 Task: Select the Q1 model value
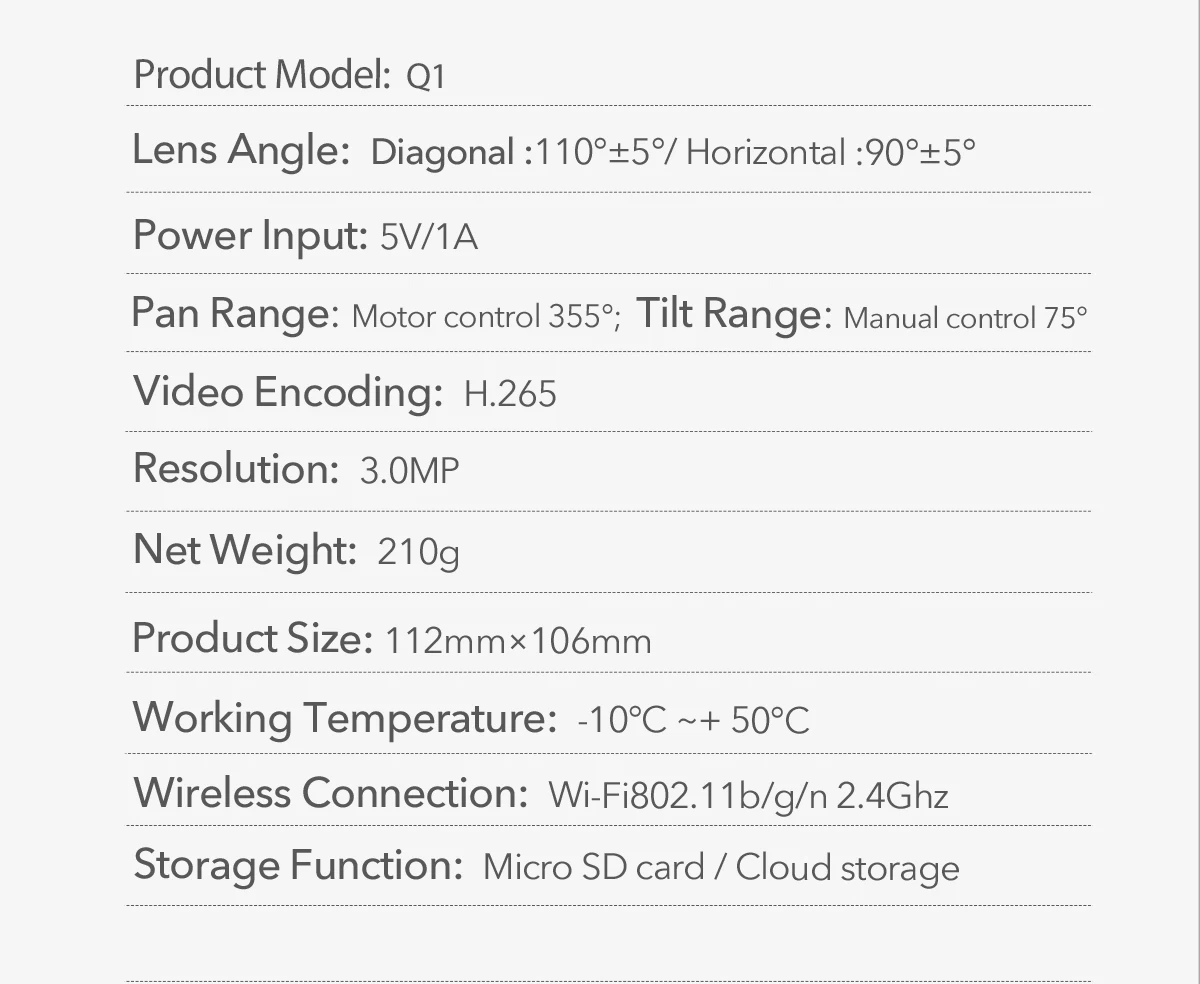[425, 77]
